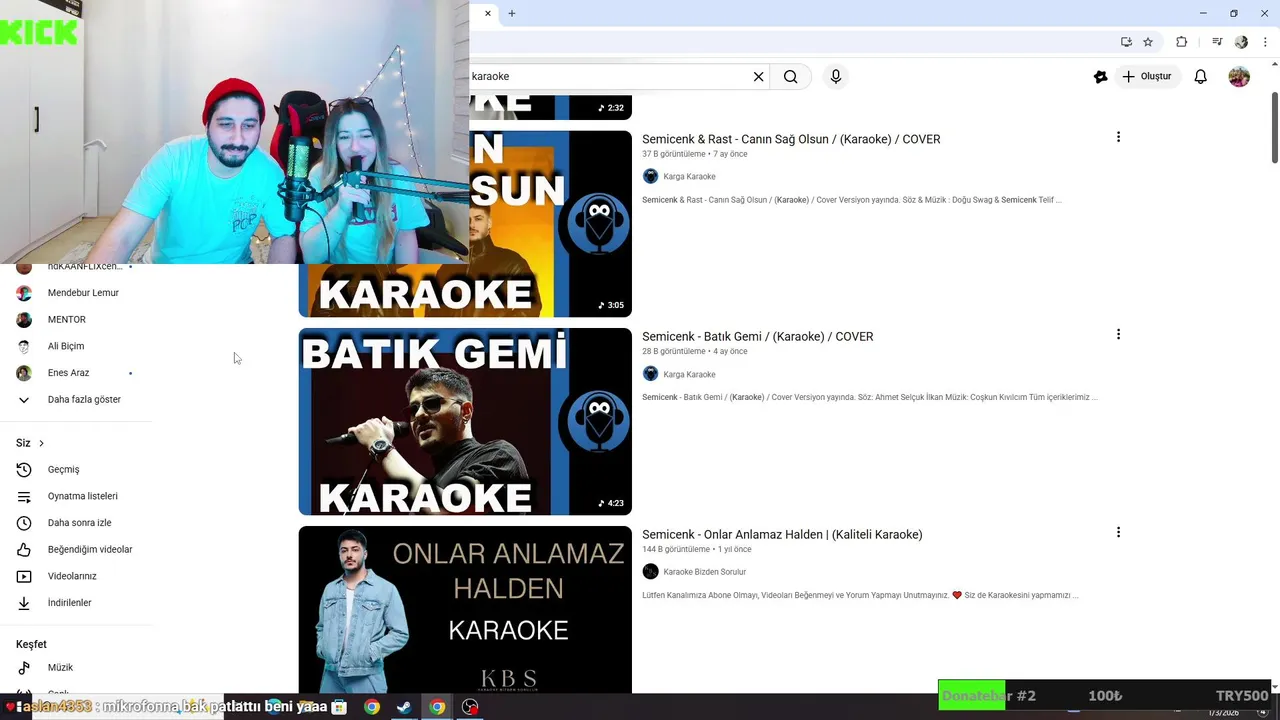1280x720 pixels.
Task: Open options menu for Batık Gemi video
Action: 1118,335
